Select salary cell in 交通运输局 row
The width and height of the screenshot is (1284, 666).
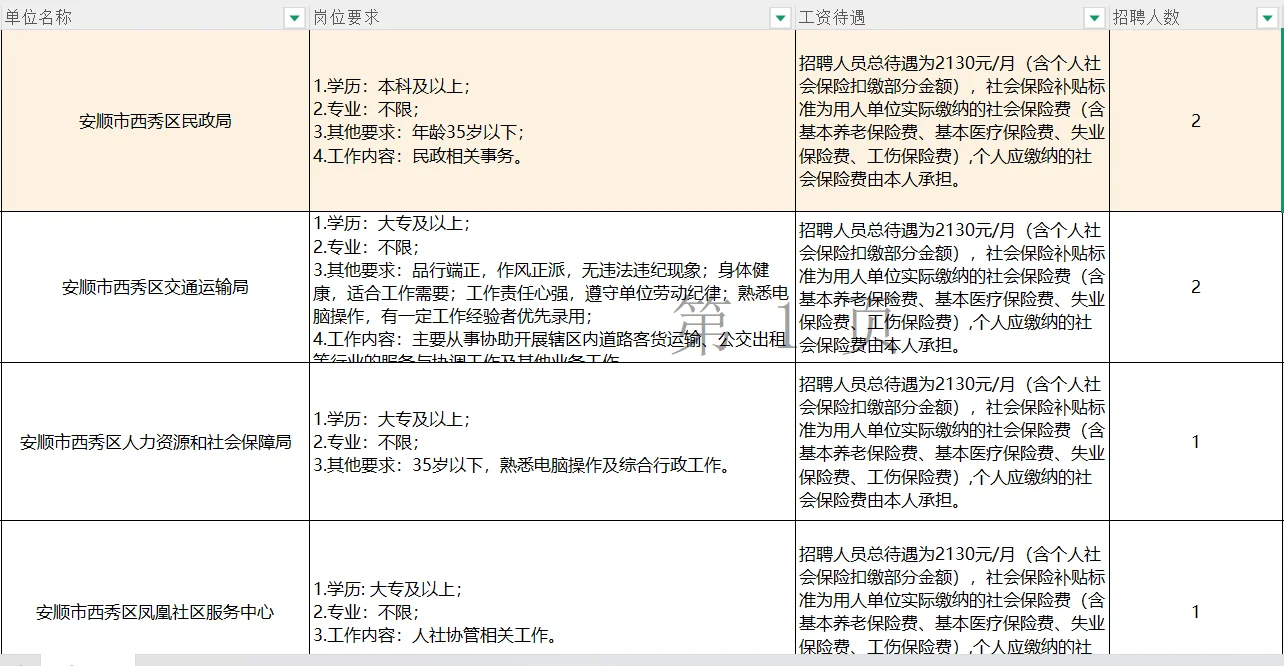tap(952, 287)
